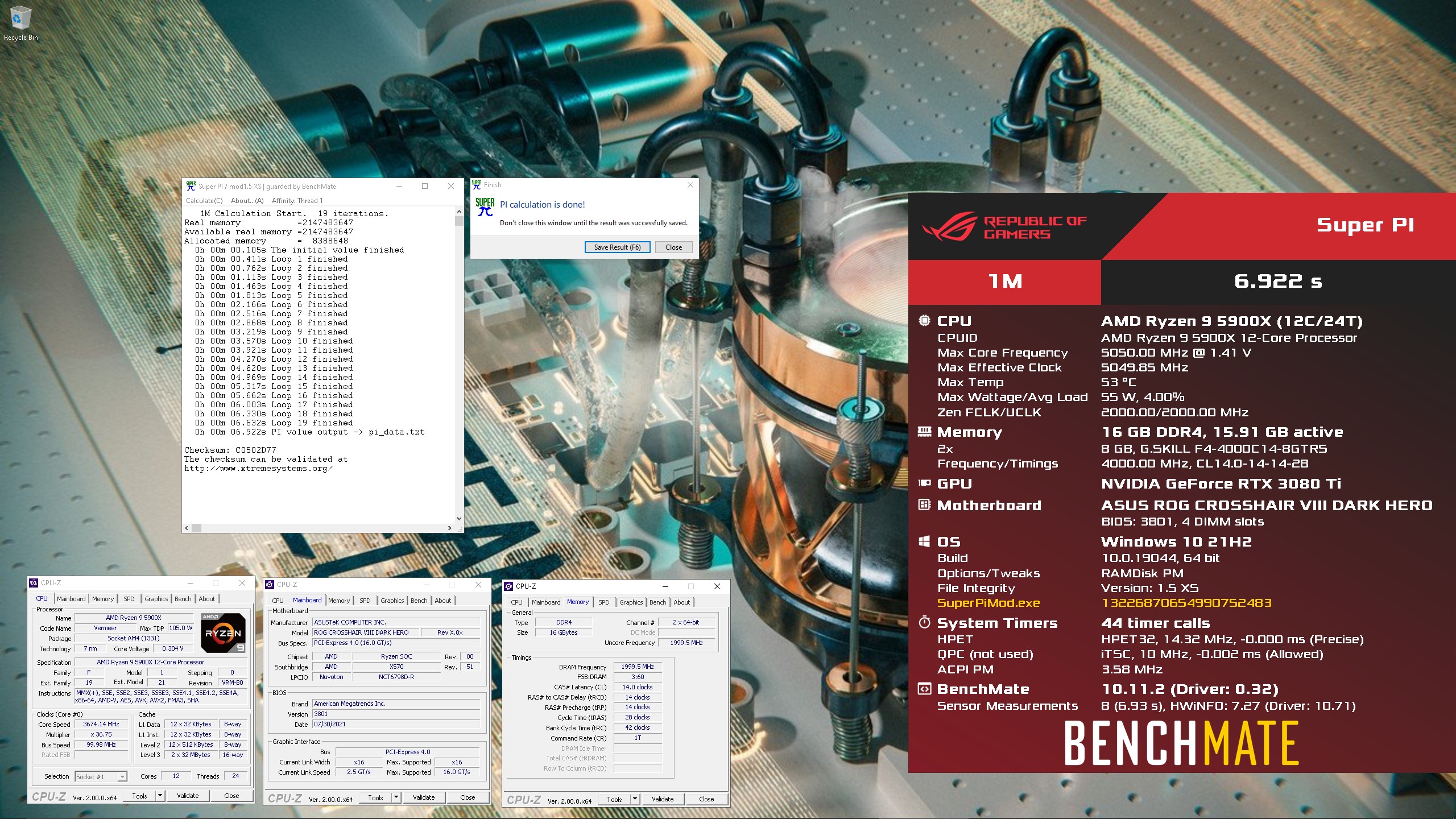Click the Windows OS icon in BenchMate panel
Image resolution: width=1456 pixels, height=819 pixels.
tap(924, 541)
